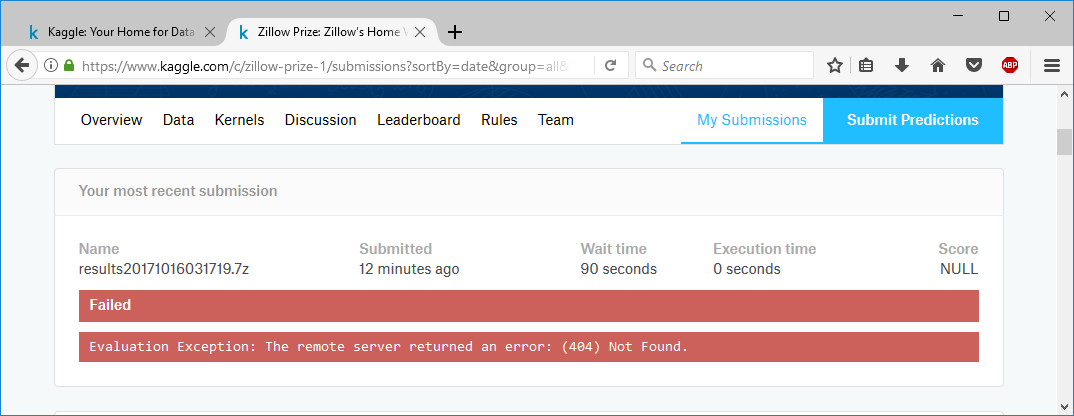The width and height of the screenshot is (1074, 416).
Task: Click the '90 seconds' wait time value
Action: click(x=619, y=269)
